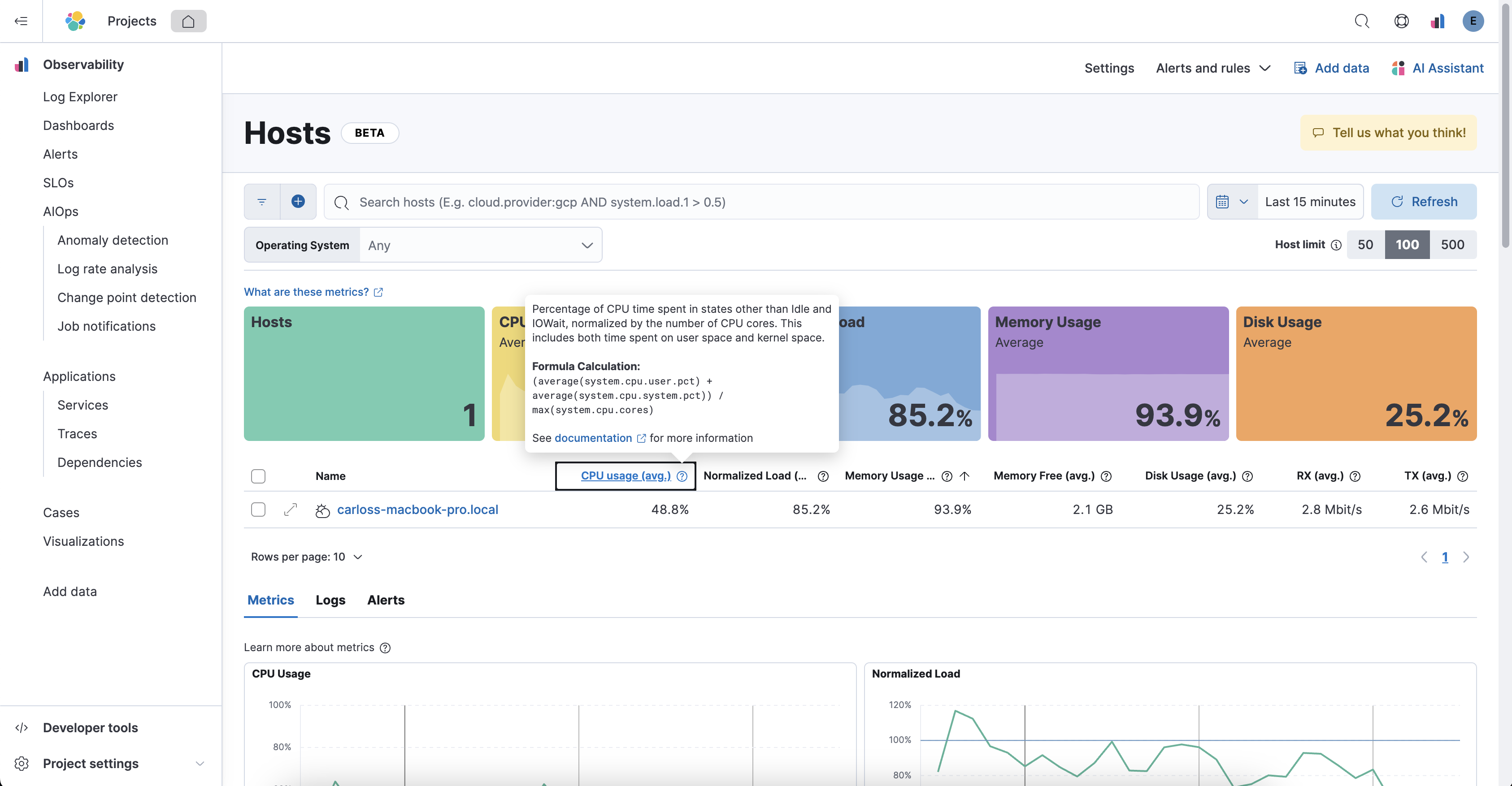Click TX (avg.) help icon
The width and height of the screenshot is (1512, 786).
point(1463,476)
